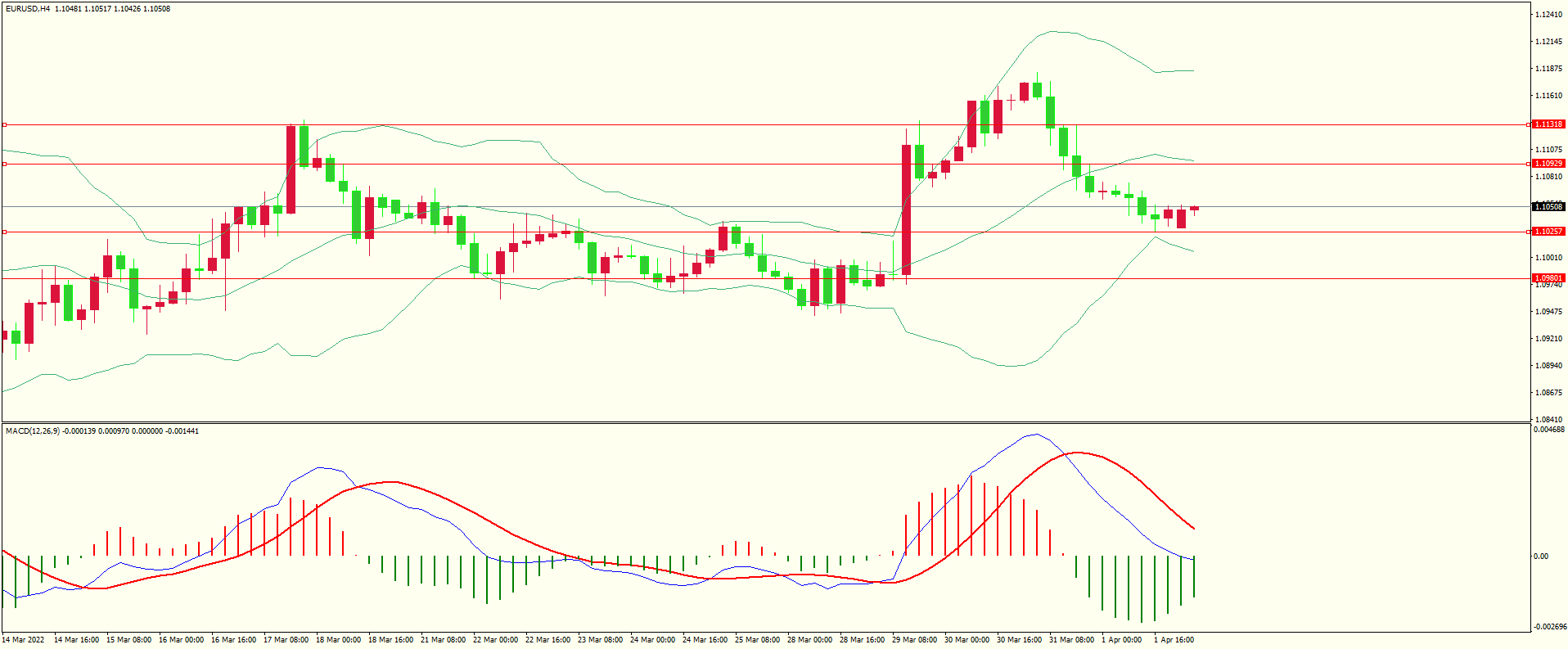Click the 24 Mar 00:00 time label
1568x649 pixels.
coord(653,640)
